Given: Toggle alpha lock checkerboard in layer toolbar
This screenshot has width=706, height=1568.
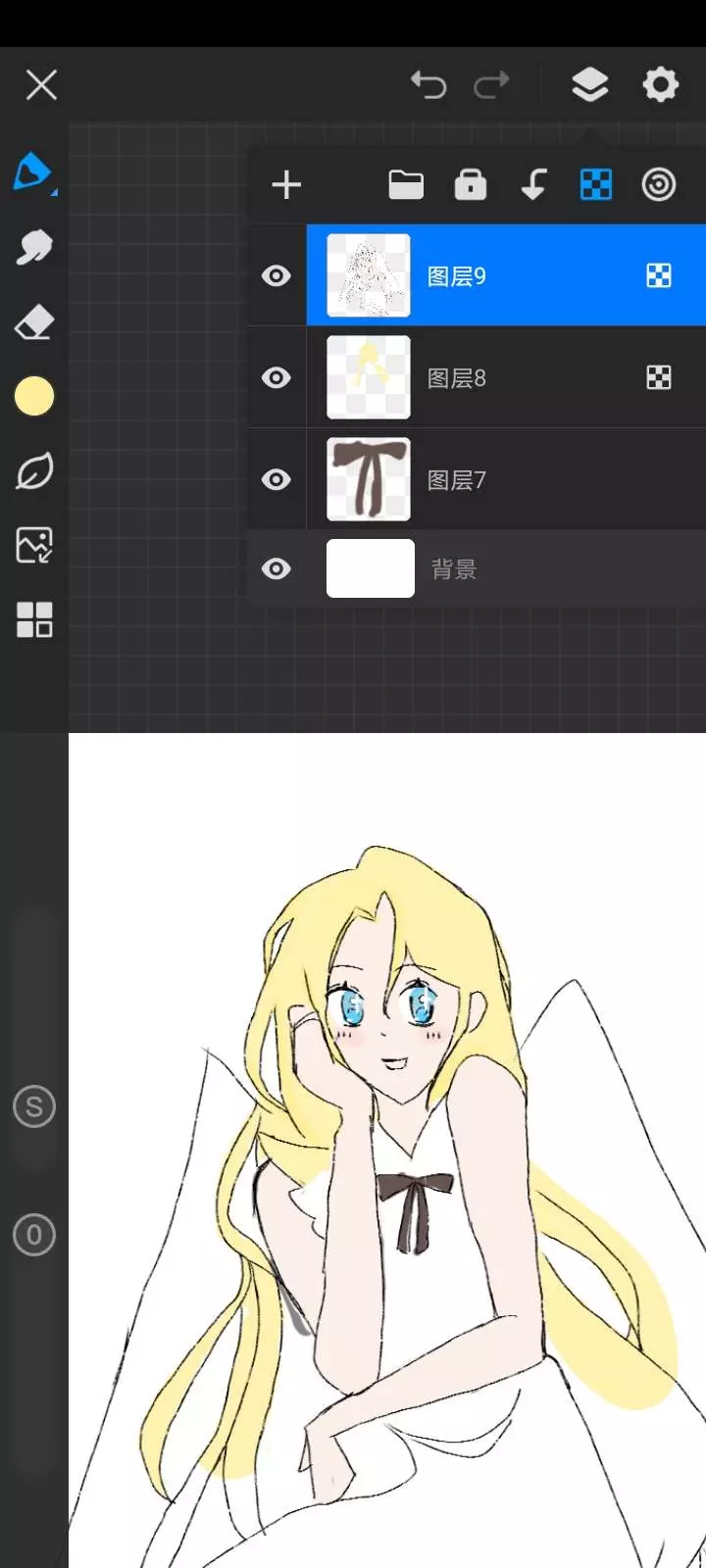Looking at the screenshot, I should pos(596,185).
